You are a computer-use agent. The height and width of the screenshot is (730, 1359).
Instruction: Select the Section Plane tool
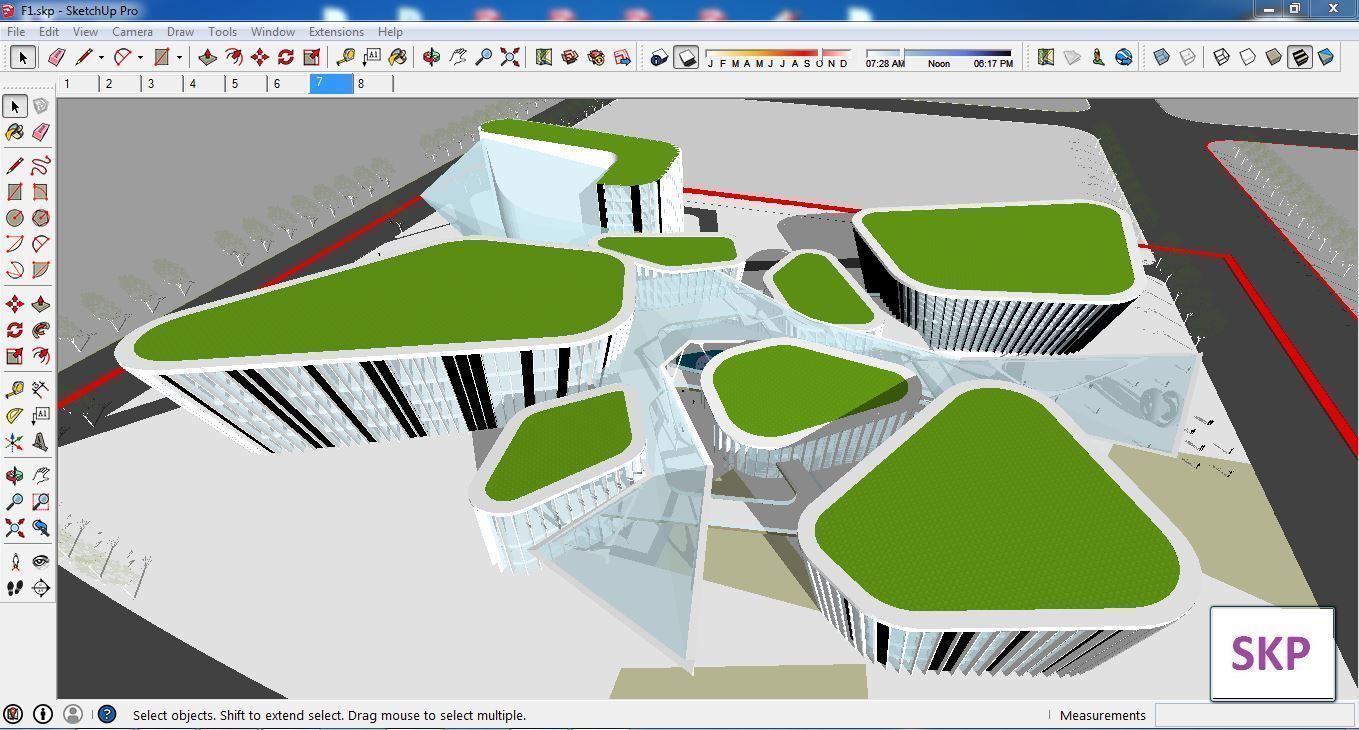[41, 588]
